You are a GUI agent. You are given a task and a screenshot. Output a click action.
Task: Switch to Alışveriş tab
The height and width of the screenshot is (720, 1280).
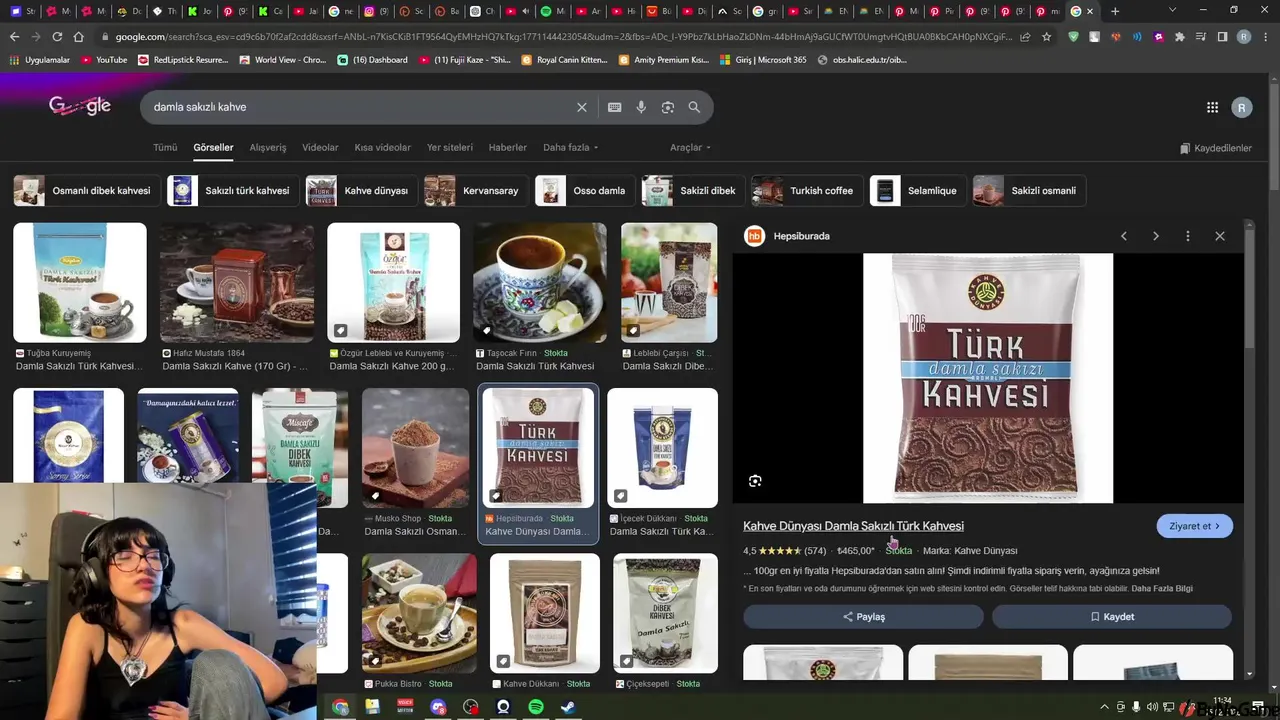(268, 147)
